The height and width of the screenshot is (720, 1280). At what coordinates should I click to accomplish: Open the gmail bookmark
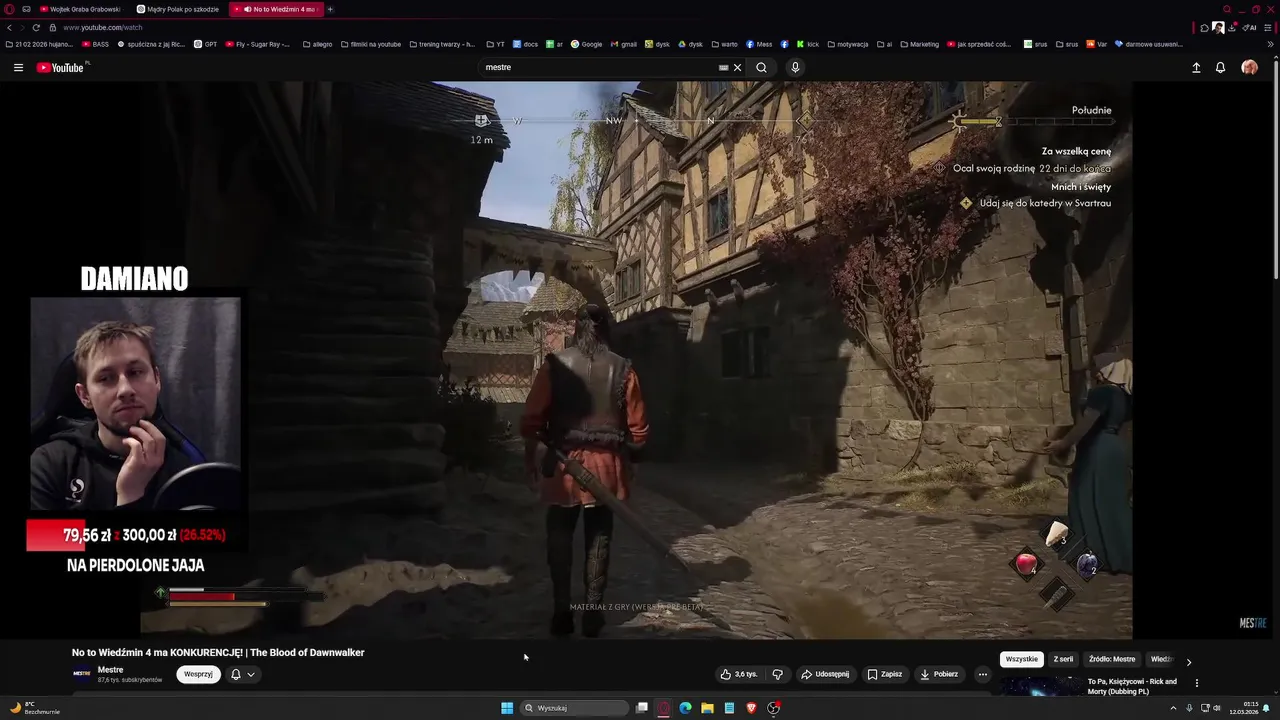623,44
